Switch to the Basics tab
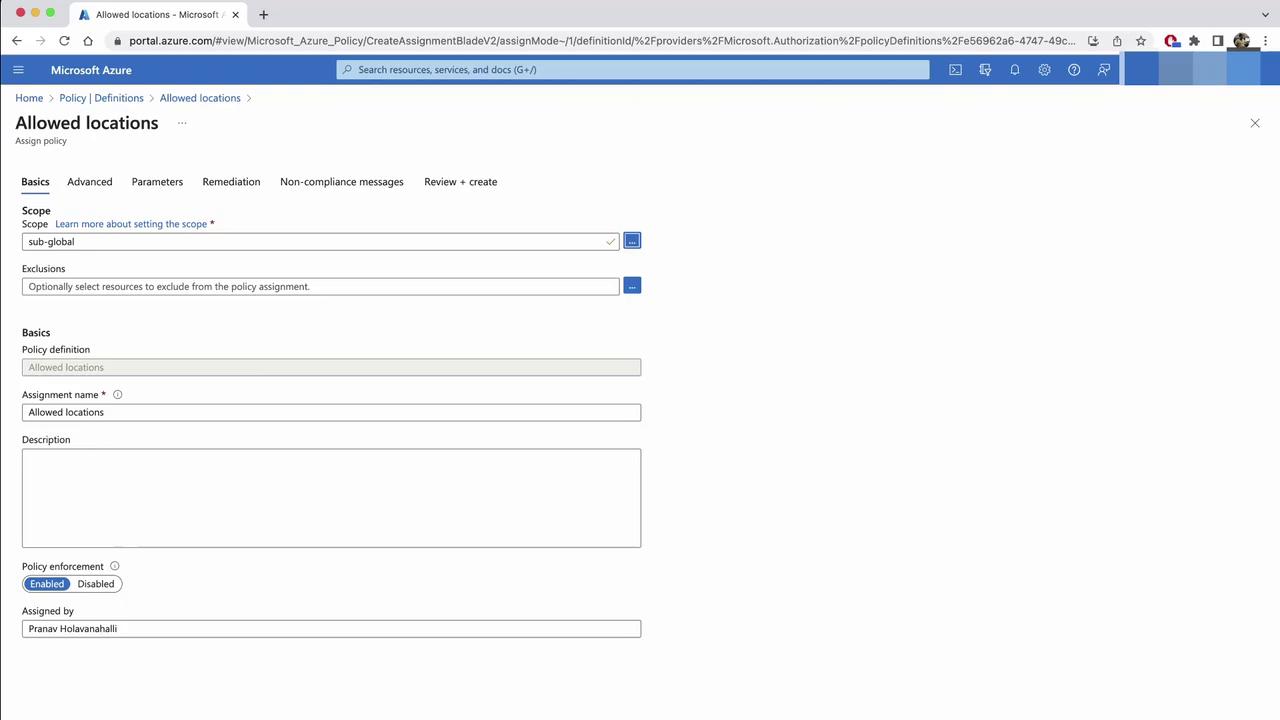1280x720 pixels. (x=35, y=182)
